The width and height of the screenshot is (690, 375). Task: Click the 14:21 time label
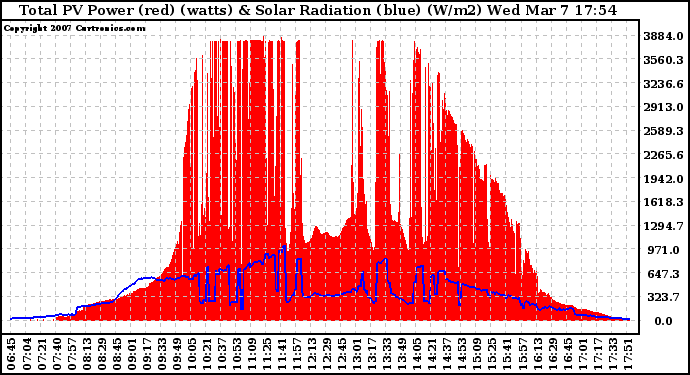pos(431,354)
